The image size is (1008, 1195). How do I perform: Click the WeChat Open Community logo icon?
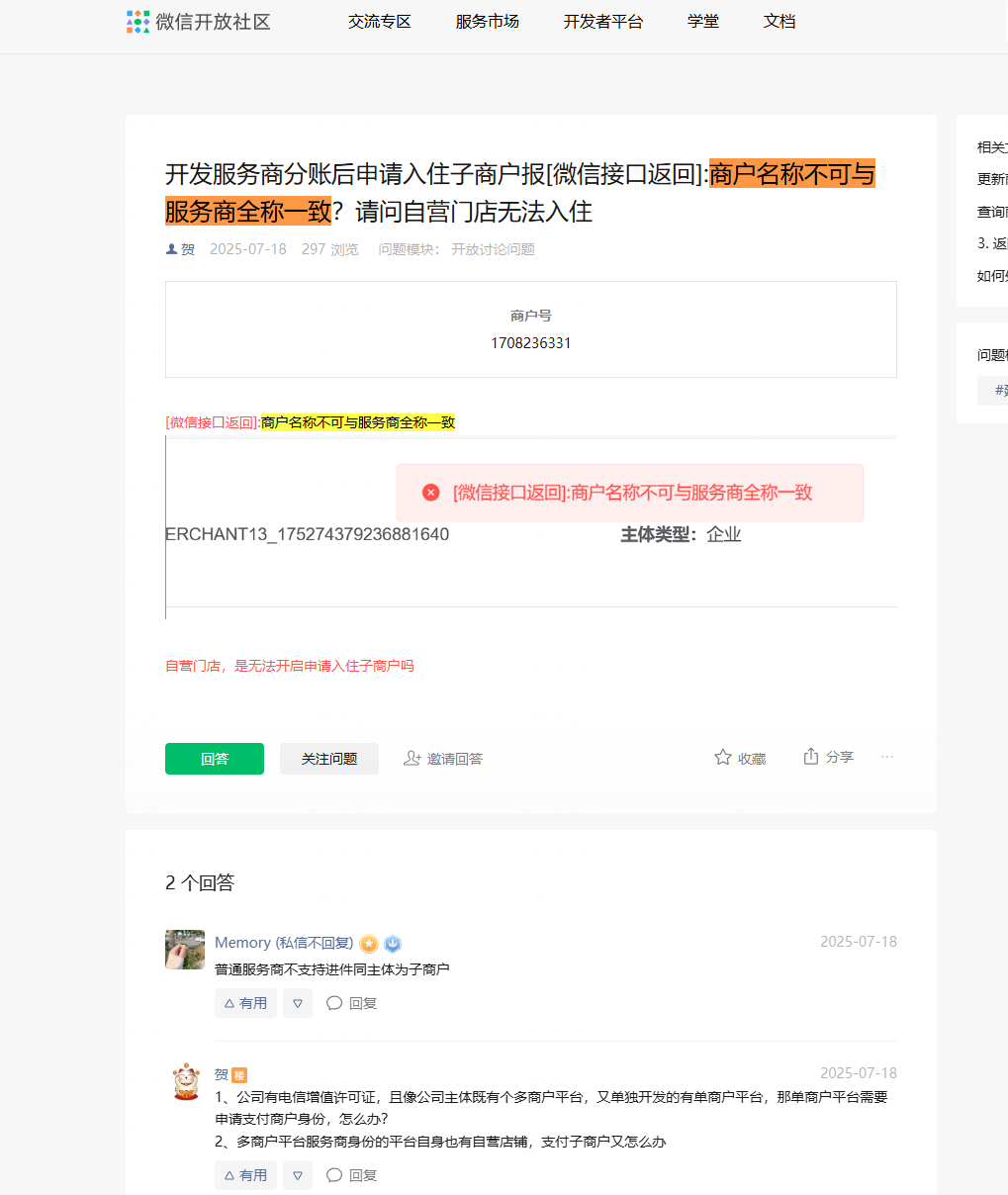[x=138, y=22]
